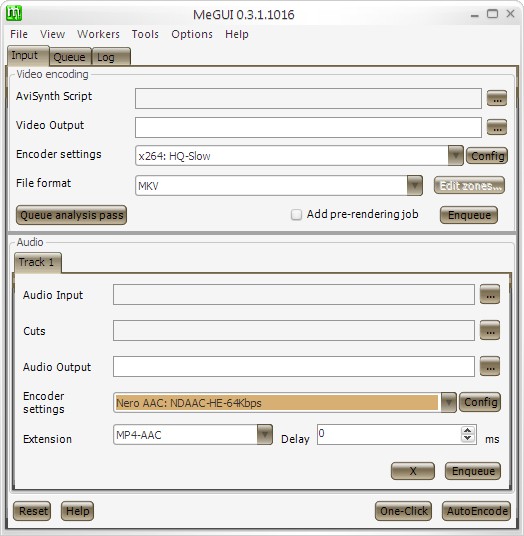This screenshot has width=524, height=536.
Task: Open the Cuts file browse button
Action: [490, 330]
